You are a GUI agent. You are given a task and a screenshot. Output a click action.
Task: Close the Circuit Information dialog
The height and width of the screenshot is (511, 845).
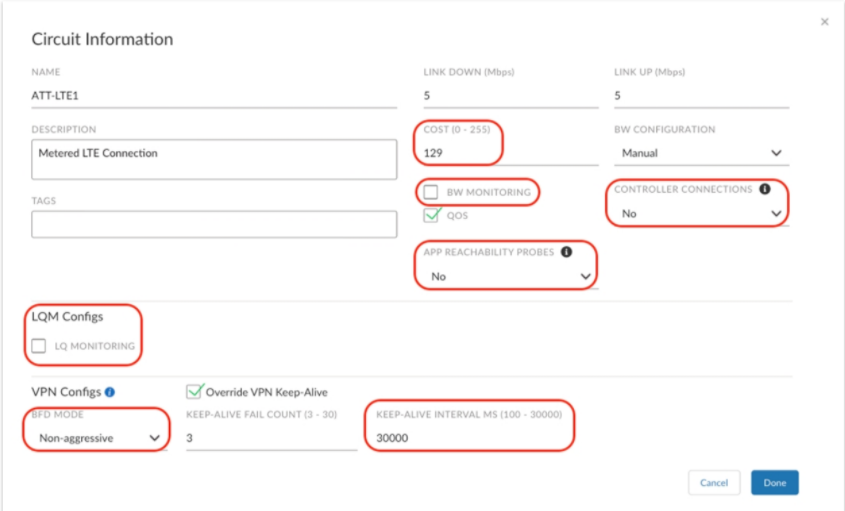[x=824, y=22]
